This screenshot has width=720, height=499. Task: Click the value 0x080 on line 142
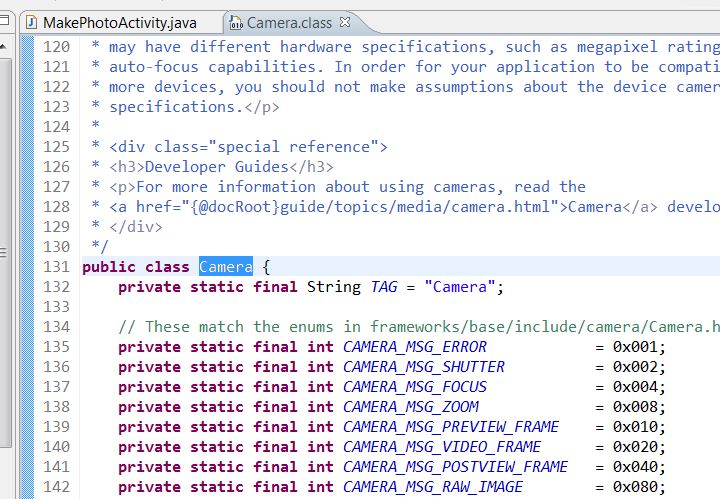point(636,487)
